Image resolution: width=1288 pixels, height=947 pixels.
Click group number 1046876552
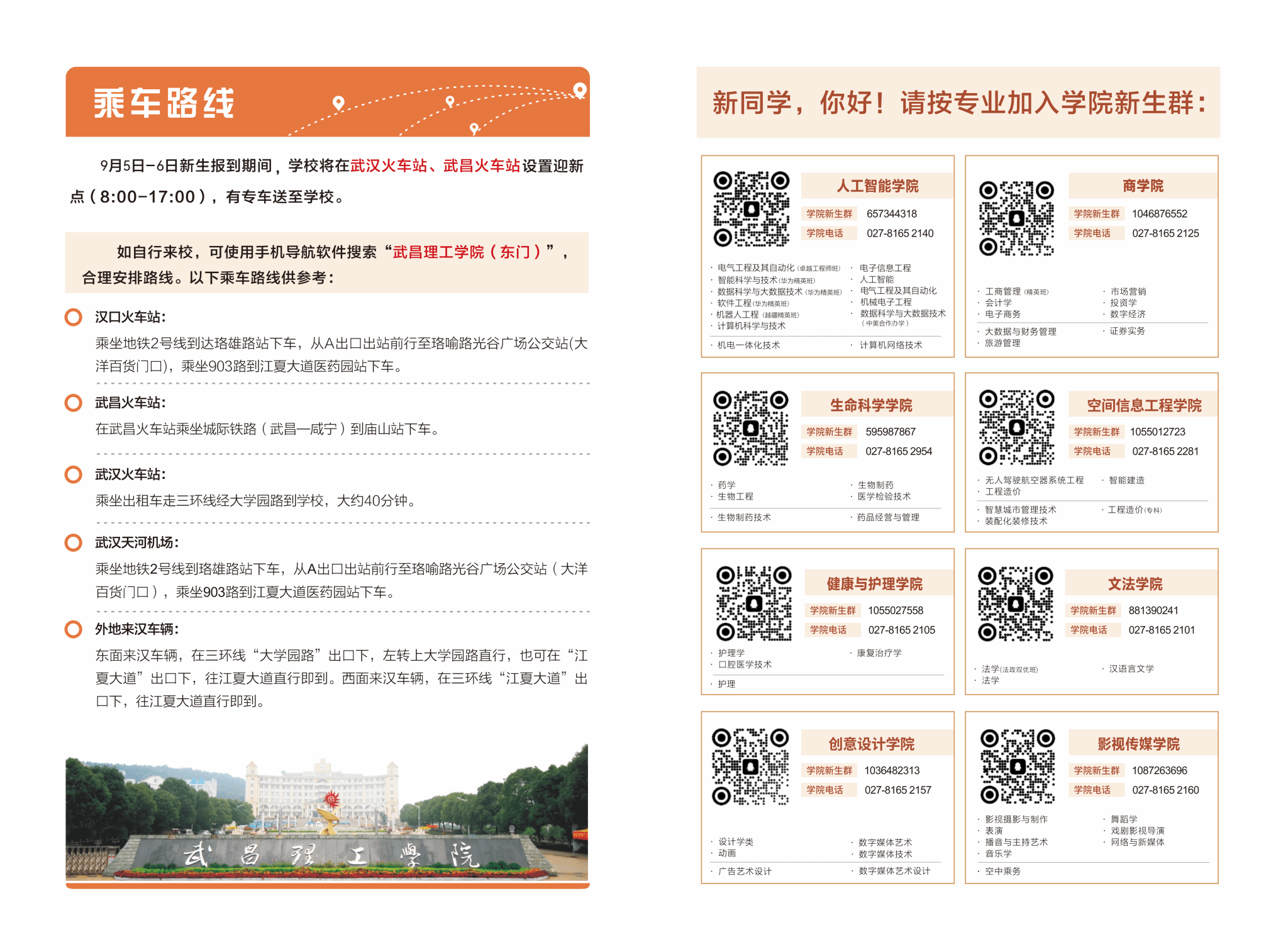[1160, 214]
